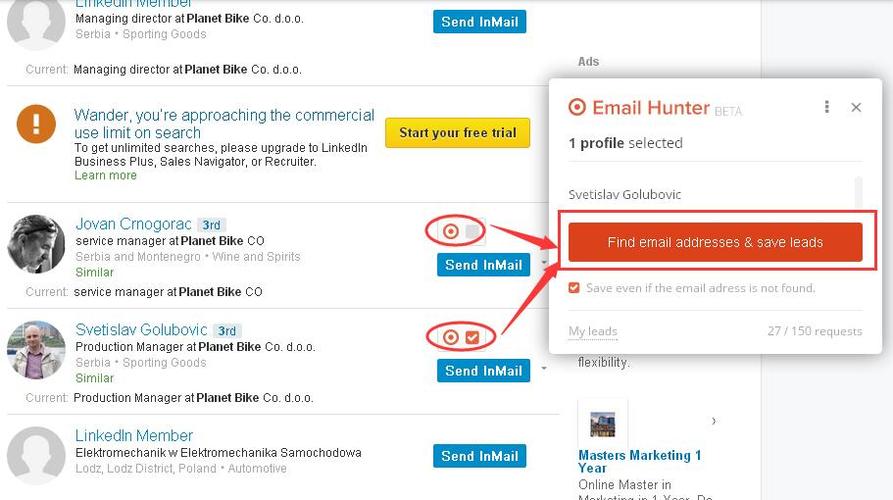Open the 'My leads' link
The width and height of the screenshot is (893, 500).
592,331
